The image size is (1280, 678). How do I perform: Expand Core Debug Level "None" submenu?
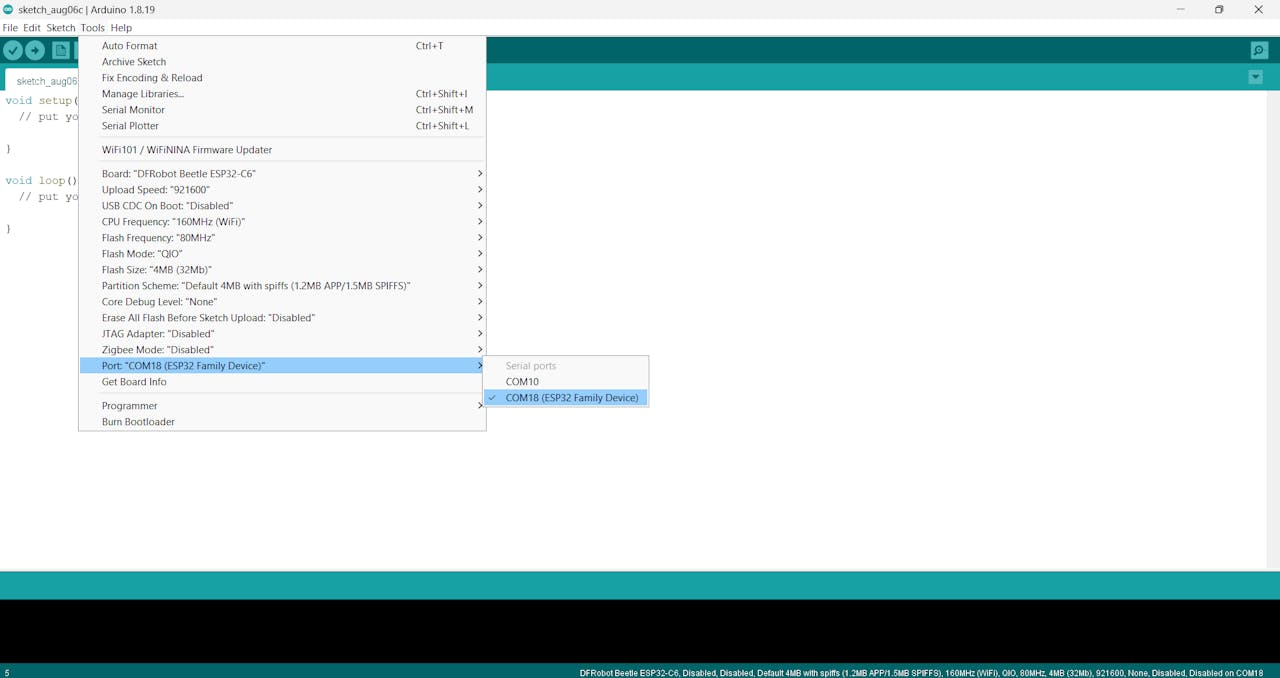tap(282, 302)
